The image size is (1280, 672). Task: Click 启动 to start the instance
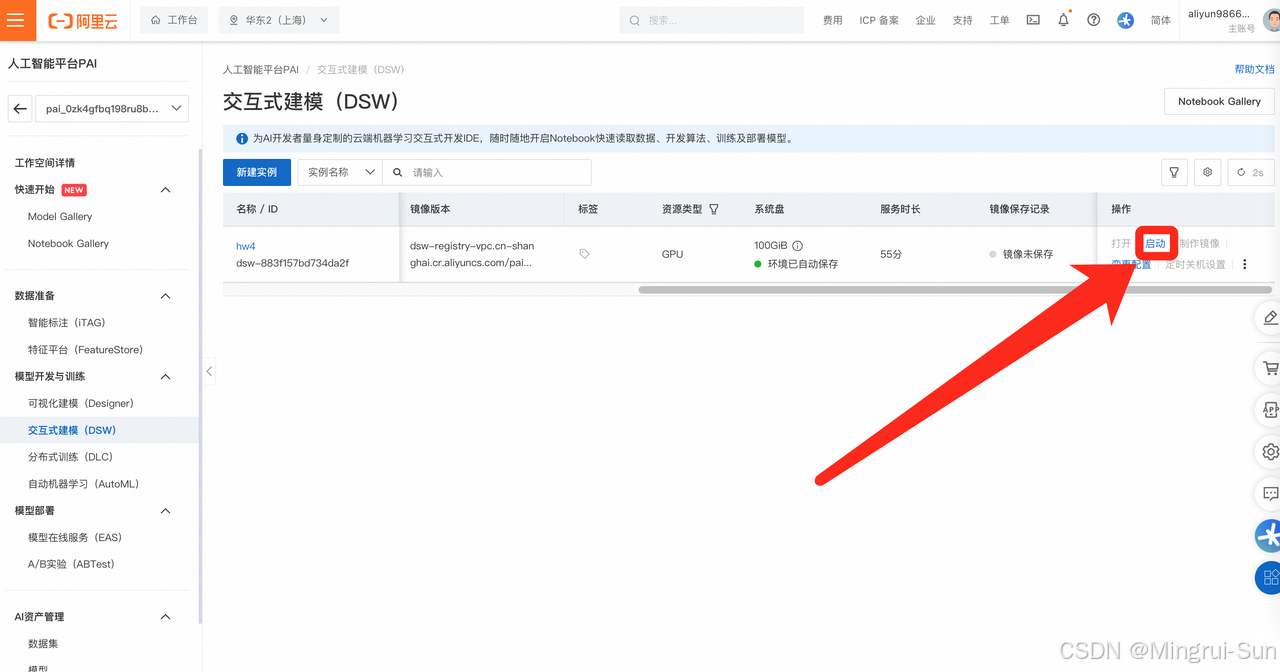tap(1155, 244)
